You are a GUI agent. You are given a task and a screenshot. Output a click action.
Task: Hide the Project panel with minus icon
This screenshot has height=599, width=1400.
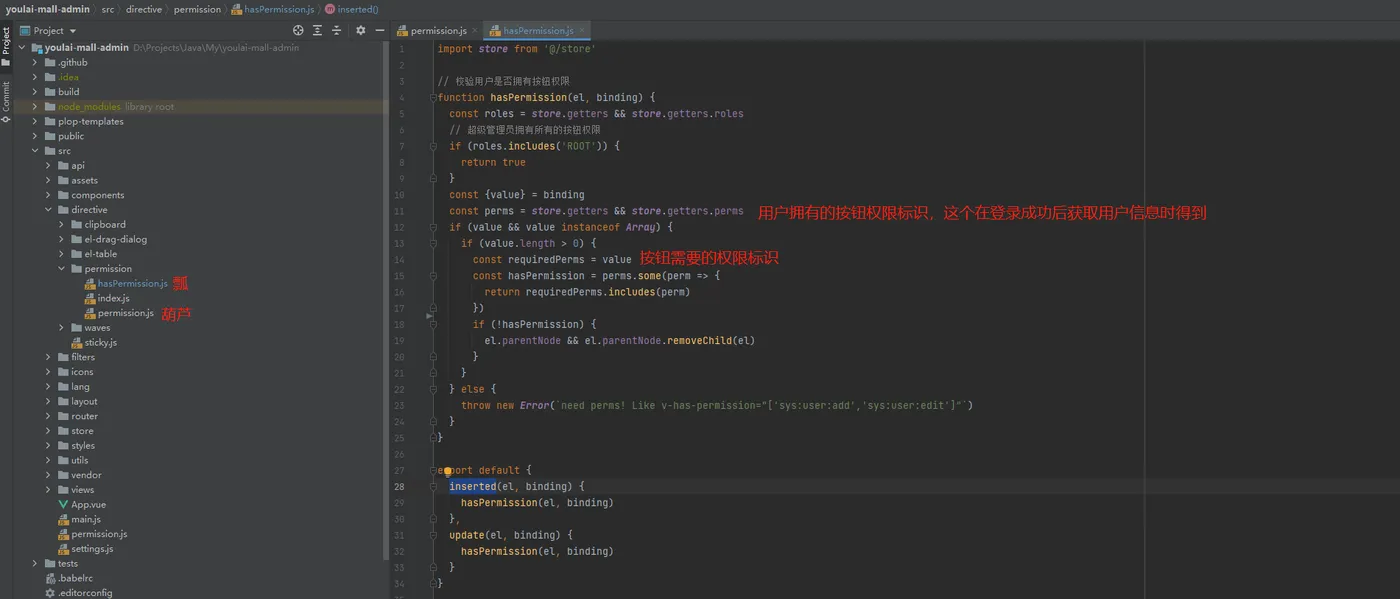(x=380, y=30)
